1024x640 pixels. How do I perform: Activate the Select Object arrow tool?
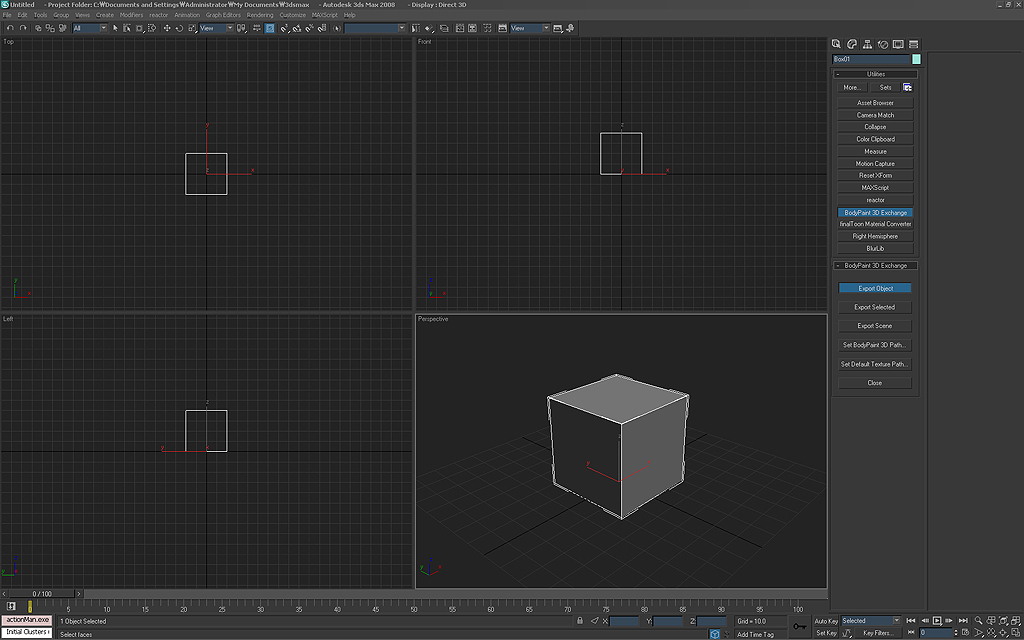coord(115,28)
